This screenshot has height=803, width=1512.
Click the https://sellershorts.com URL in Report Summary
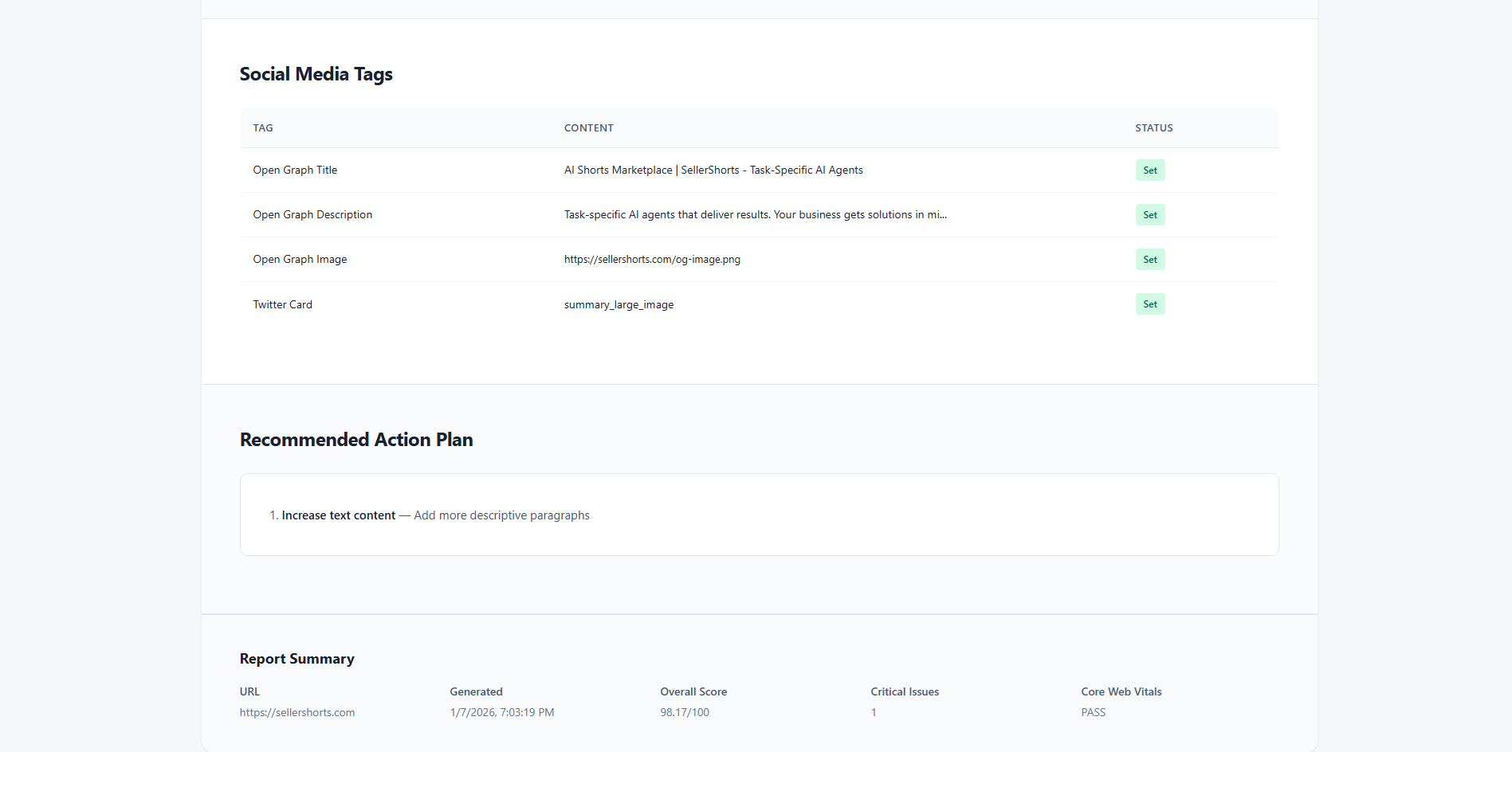tap(297, 713)
